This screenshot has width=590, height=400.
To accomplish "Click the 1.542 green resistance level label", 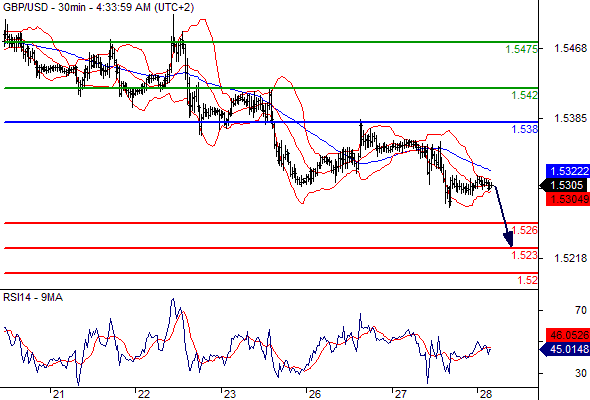I will click(525, 95).
